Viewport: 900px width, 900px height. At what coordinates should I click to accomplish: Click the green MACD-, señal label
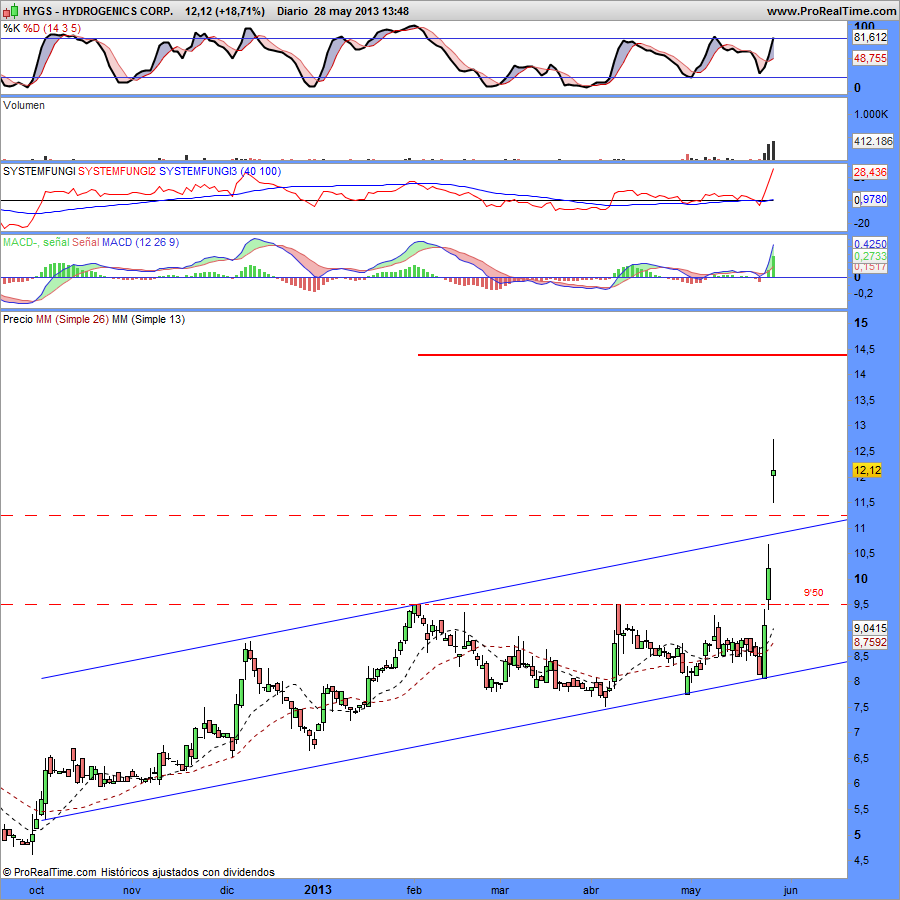[36, 242]
